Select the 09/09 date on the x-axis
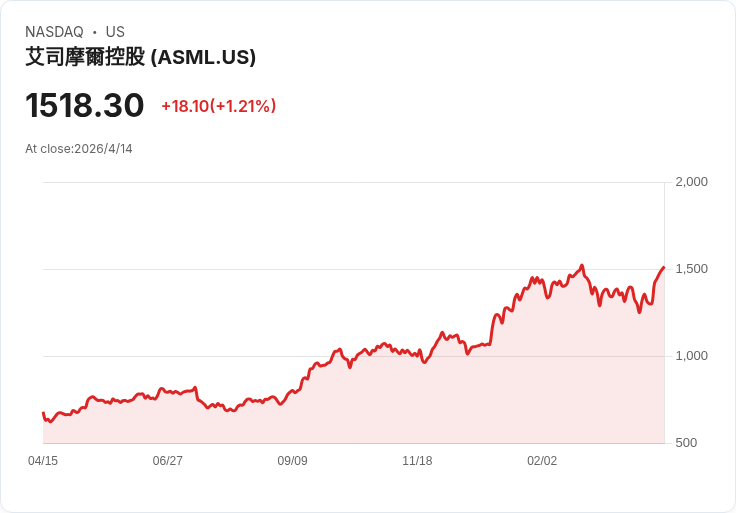The height and width of the screenshot is (513, 736). click(x=292, y=461)
